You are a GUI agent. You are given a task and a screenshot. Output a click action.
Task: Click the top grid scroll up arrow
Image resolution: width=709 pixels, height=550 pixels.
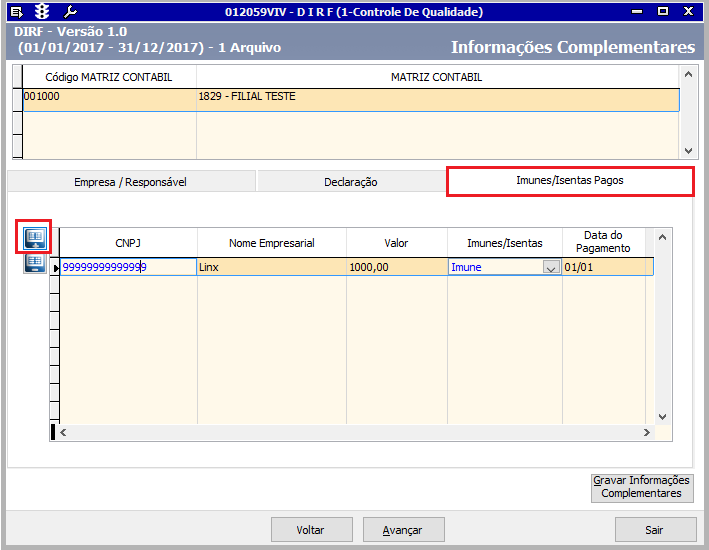[689, 74]
